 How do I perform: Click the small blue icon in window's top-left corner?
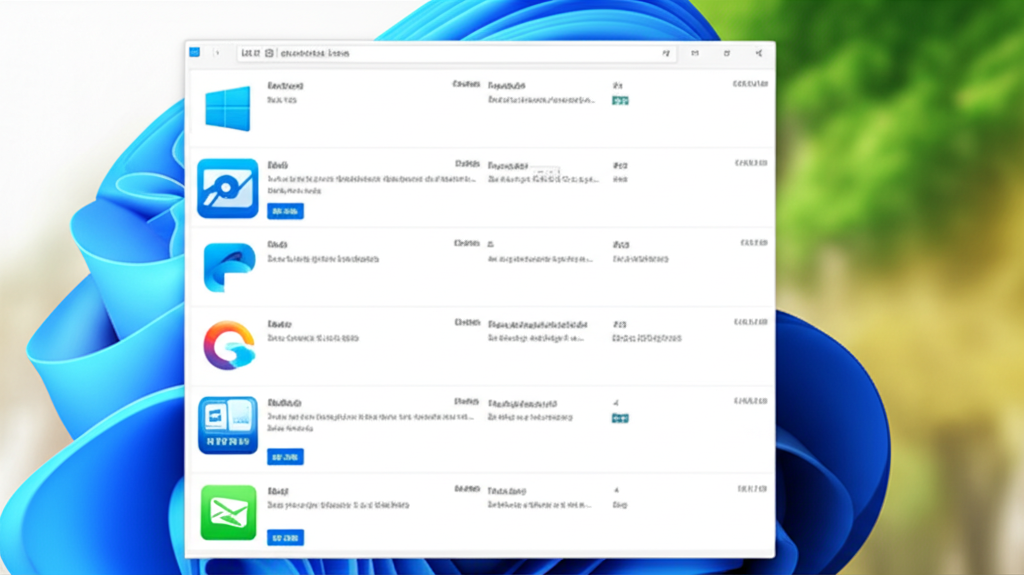click(195, 52)
